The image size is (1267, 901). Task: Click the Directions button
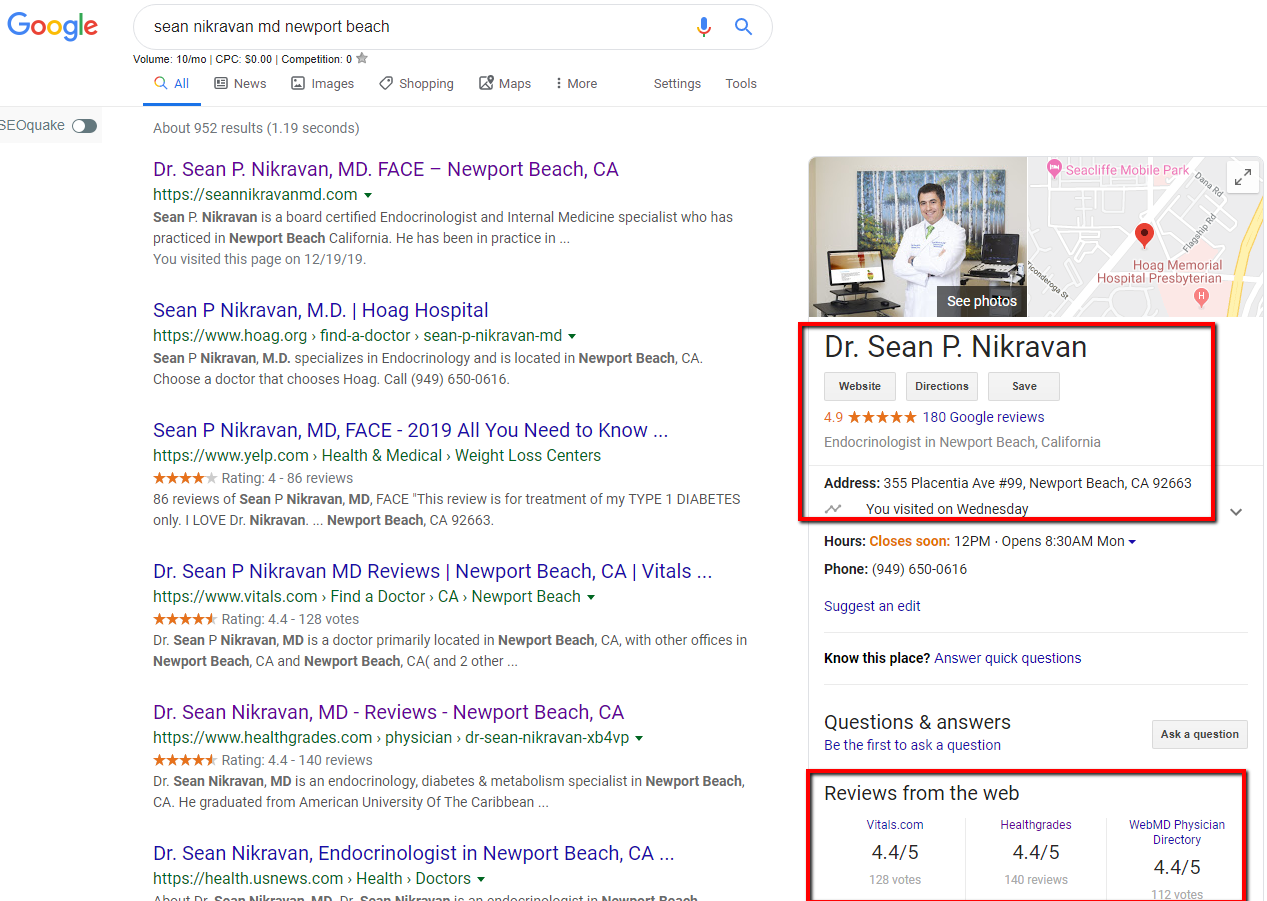point(942,386)
